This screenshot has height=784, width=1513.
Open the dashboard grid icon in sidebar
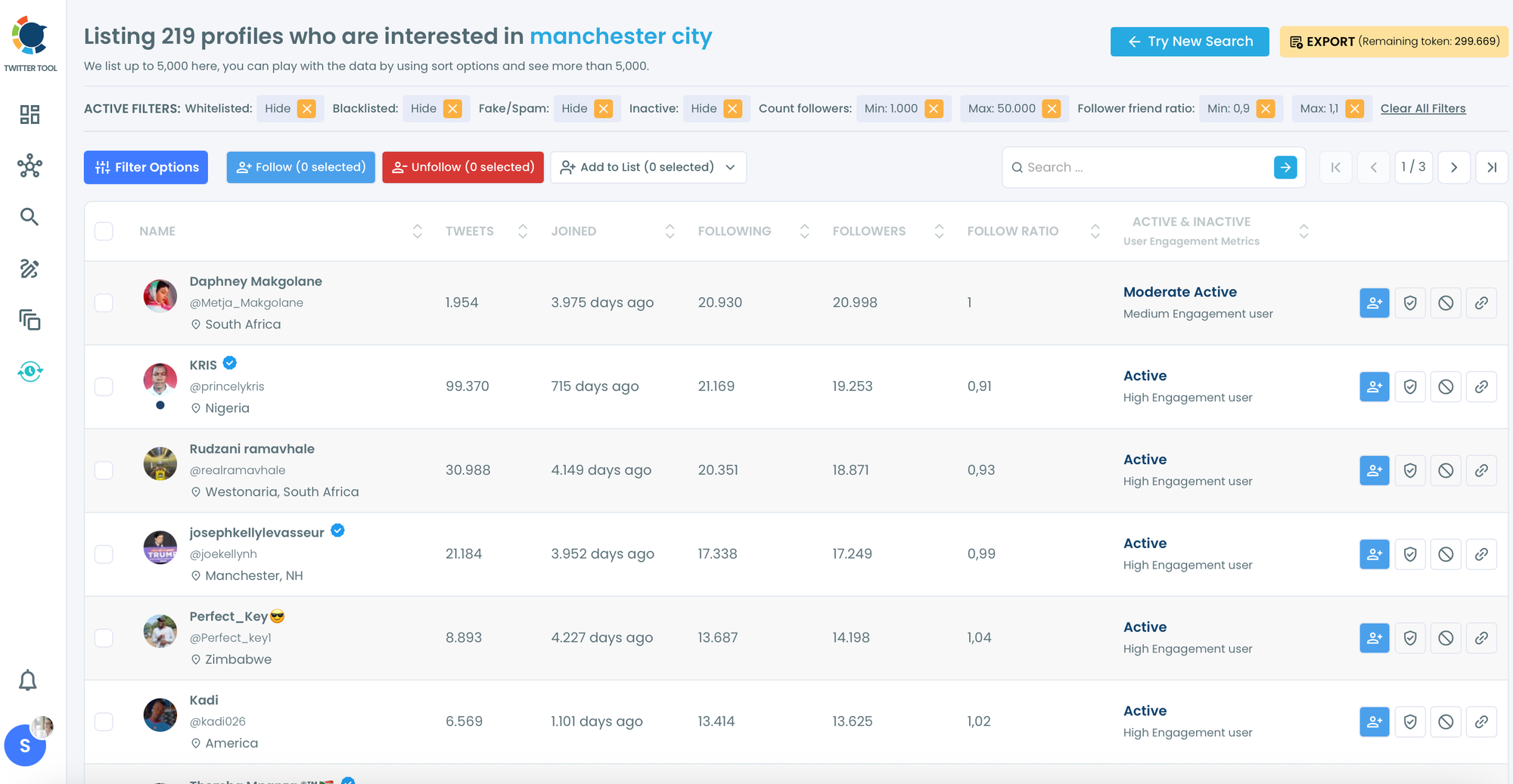[30, 114]
